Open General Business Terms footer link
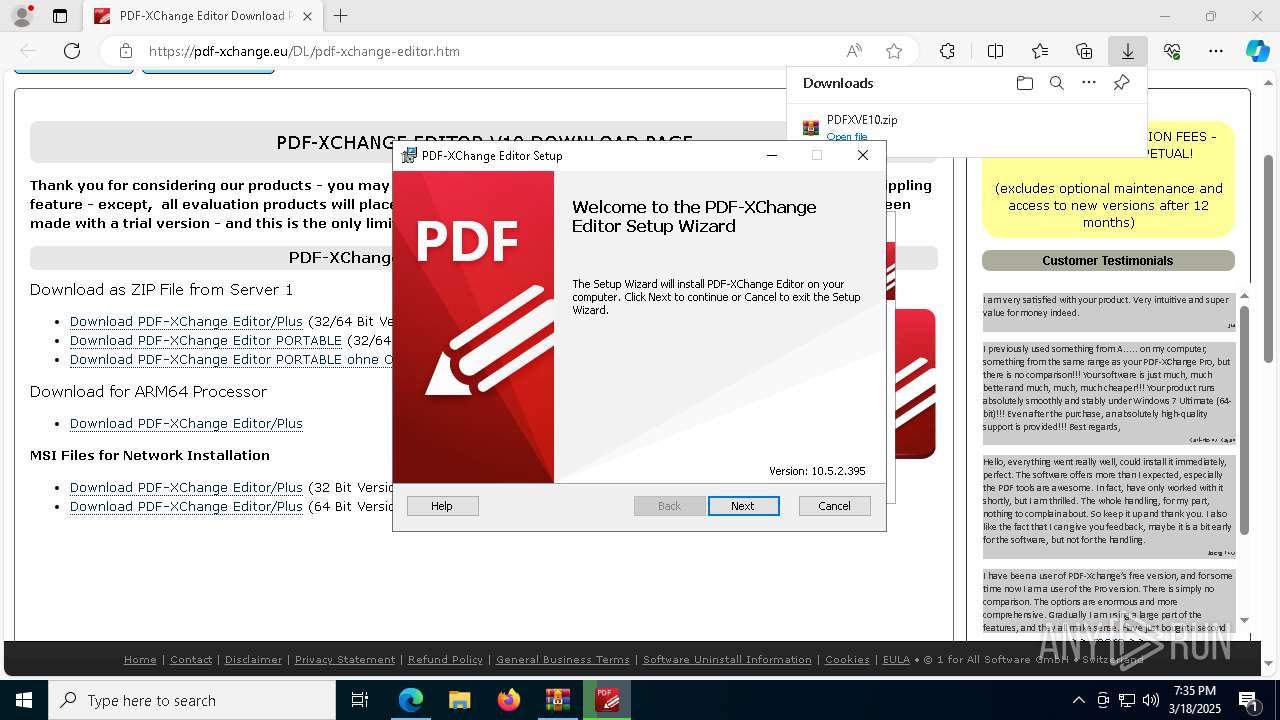The height and width of the screenshot is (720, 1280). pyautogui.click(x=563, y=659)
